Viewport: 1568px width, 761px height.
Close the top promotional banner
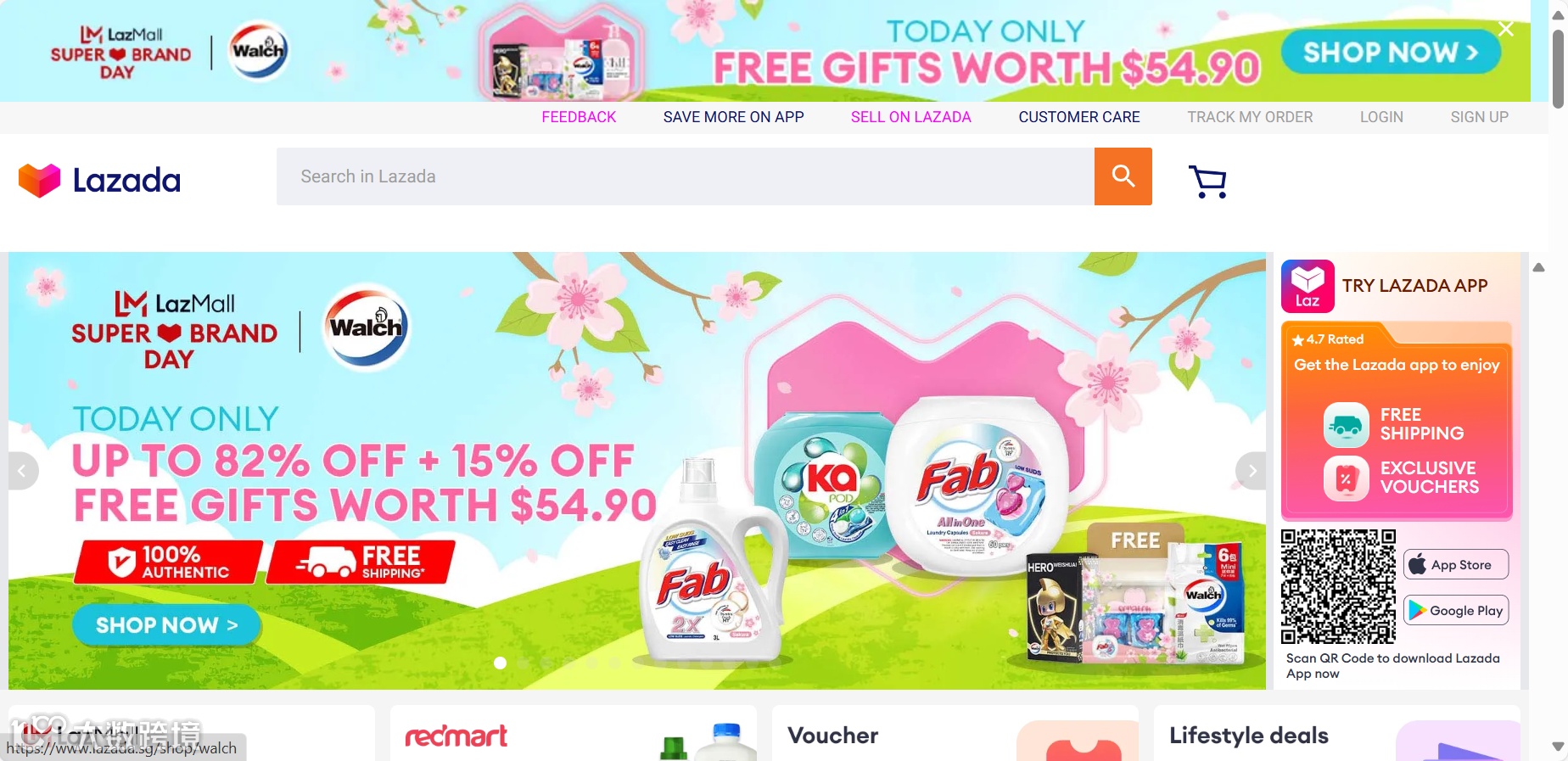pos(1506,30)
